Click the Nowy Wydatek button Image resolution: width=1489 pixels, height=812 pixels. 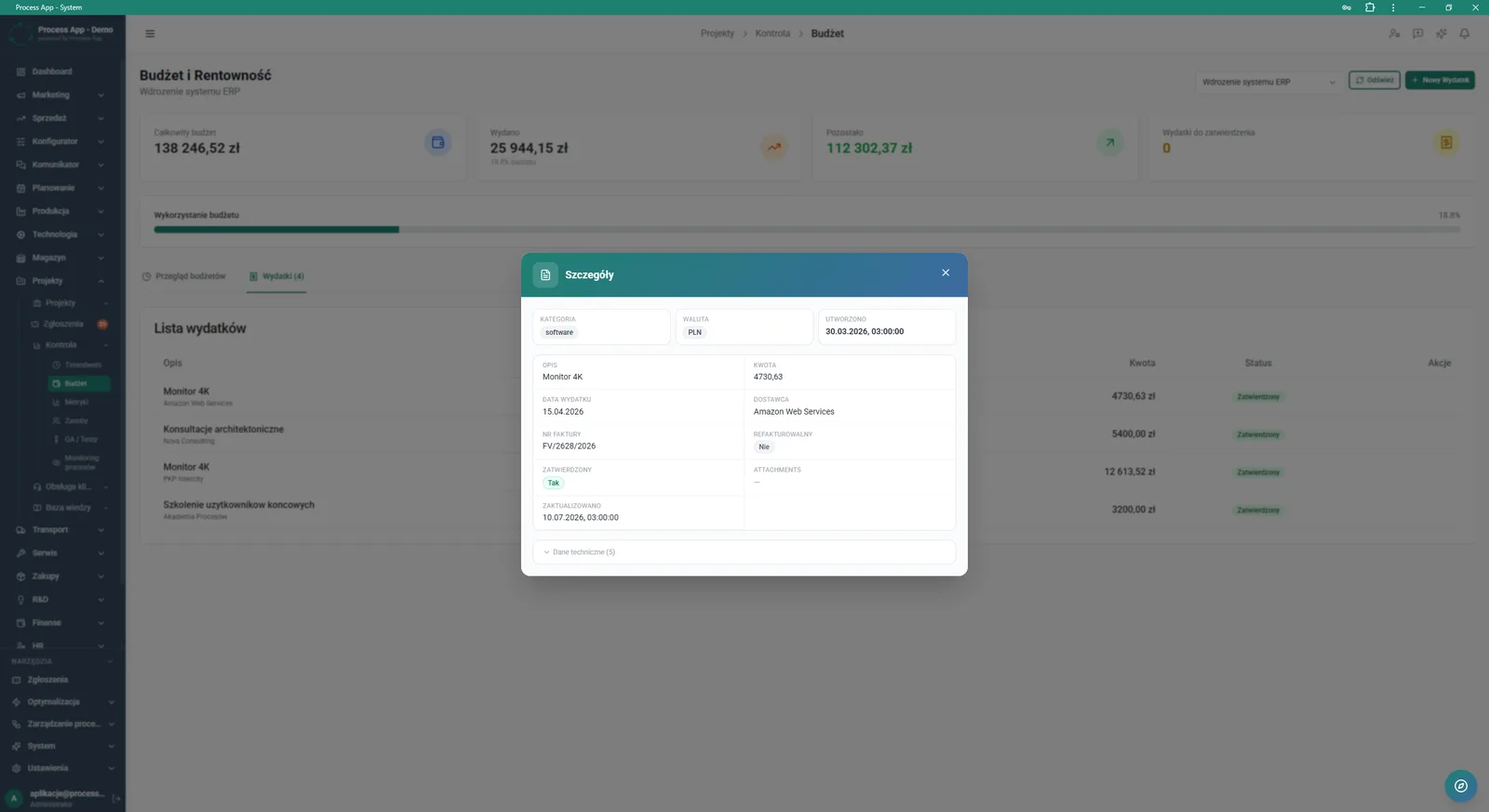[x=1440, y=80]
